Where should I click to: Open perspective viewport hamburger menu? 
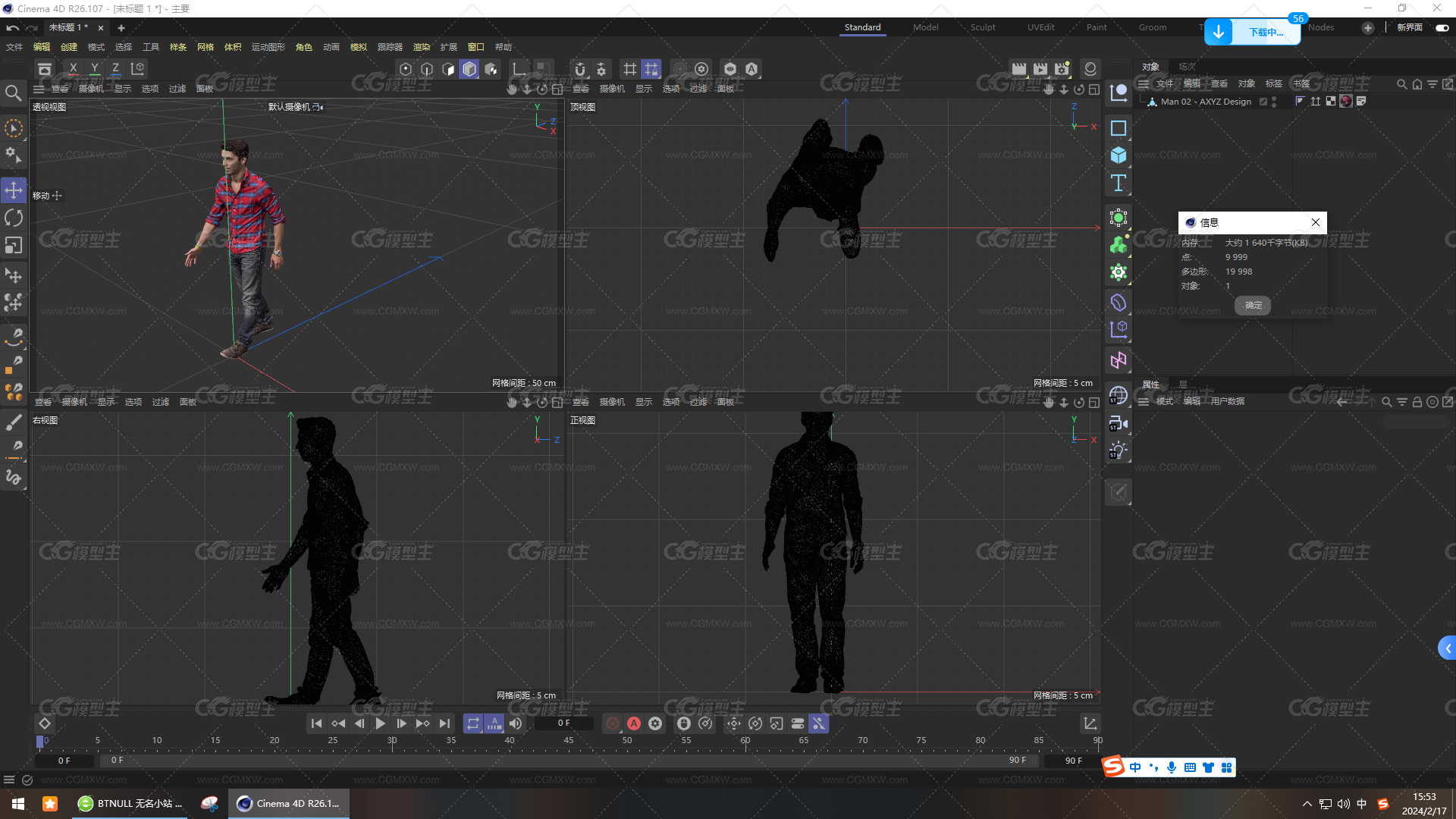39,89
